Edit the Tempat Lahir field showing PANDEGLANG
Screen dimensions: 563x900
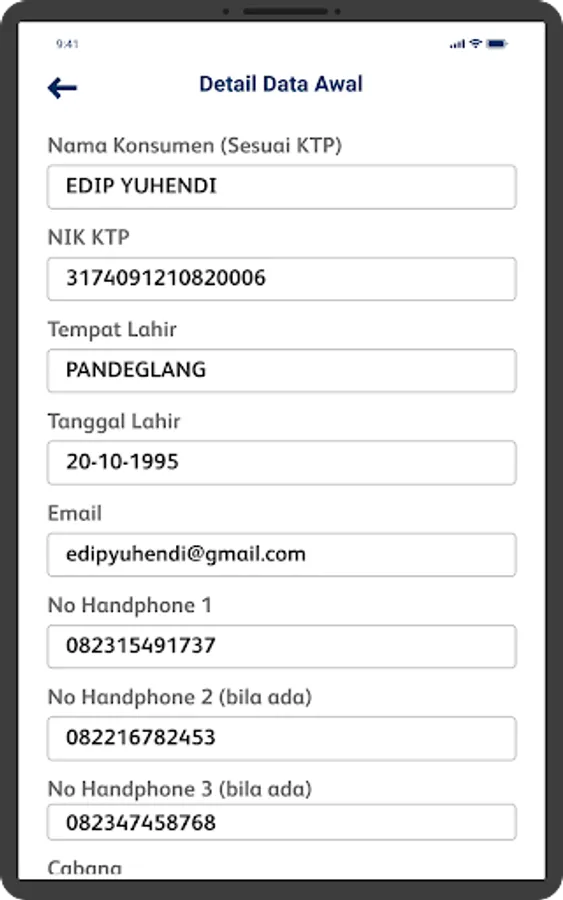(x=282, y=371)
